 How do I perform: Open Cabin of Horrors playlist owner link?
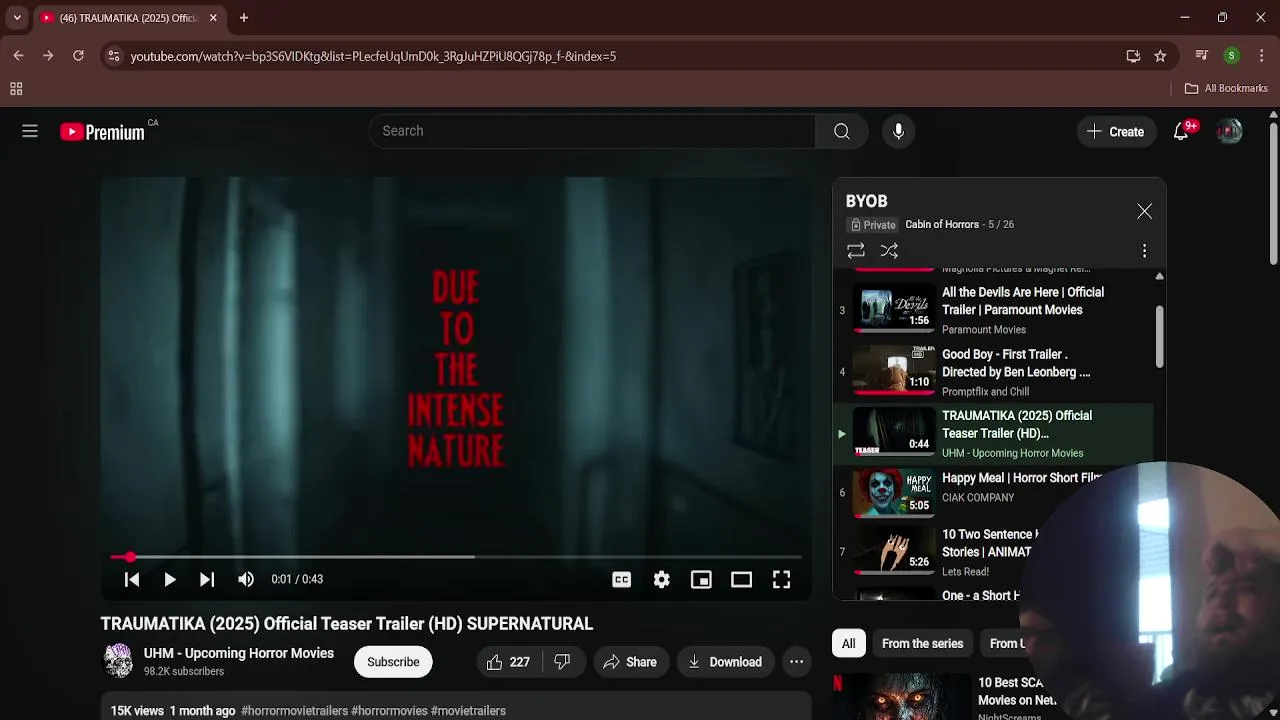coord(942,224)
